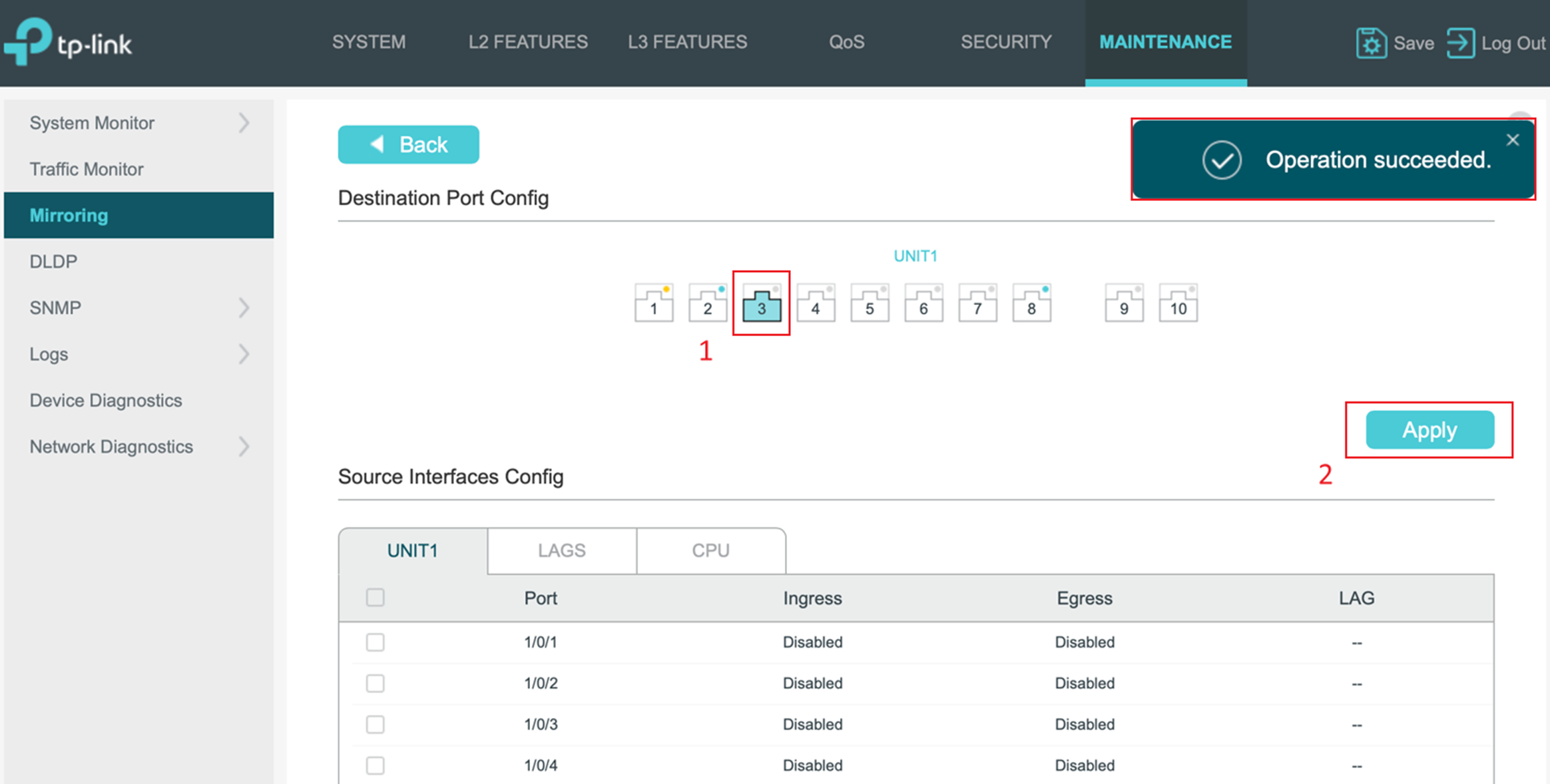Screen dimensions: 1550x784
Task: Select destination port 3 icon
Action: click(x=761, y=303)
